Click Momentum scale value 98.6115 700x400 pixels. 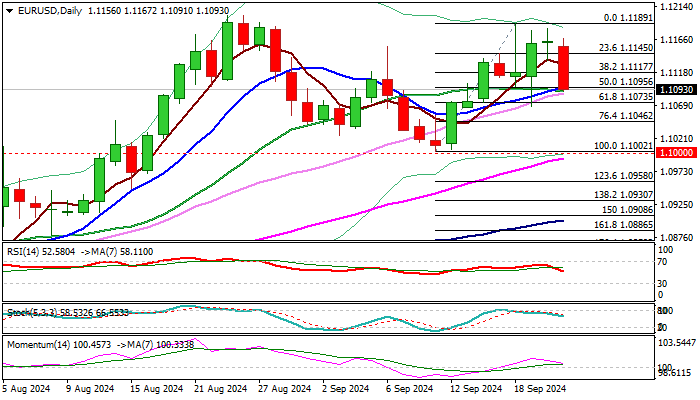[x=677, y=373]
